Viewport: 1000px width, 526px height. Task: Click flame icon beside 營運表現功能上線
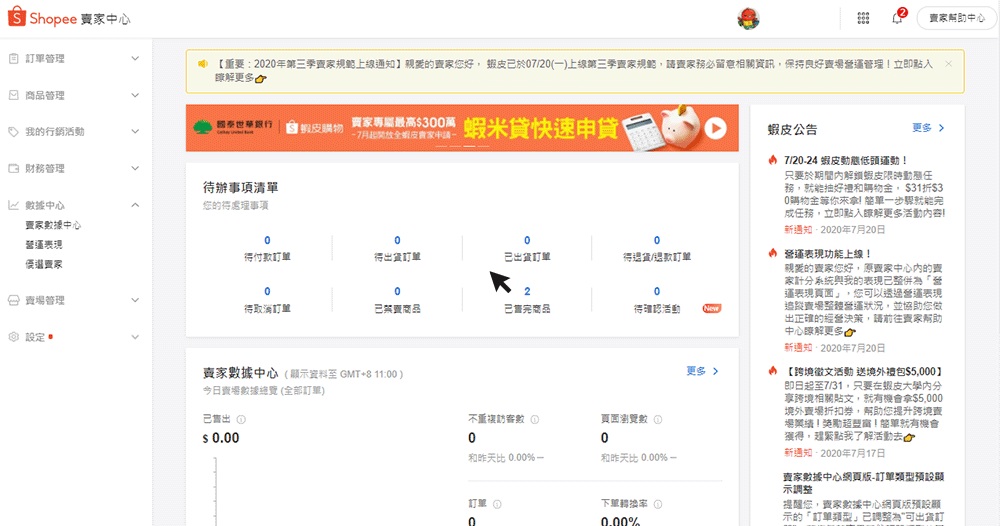click(x=773, y=253)
